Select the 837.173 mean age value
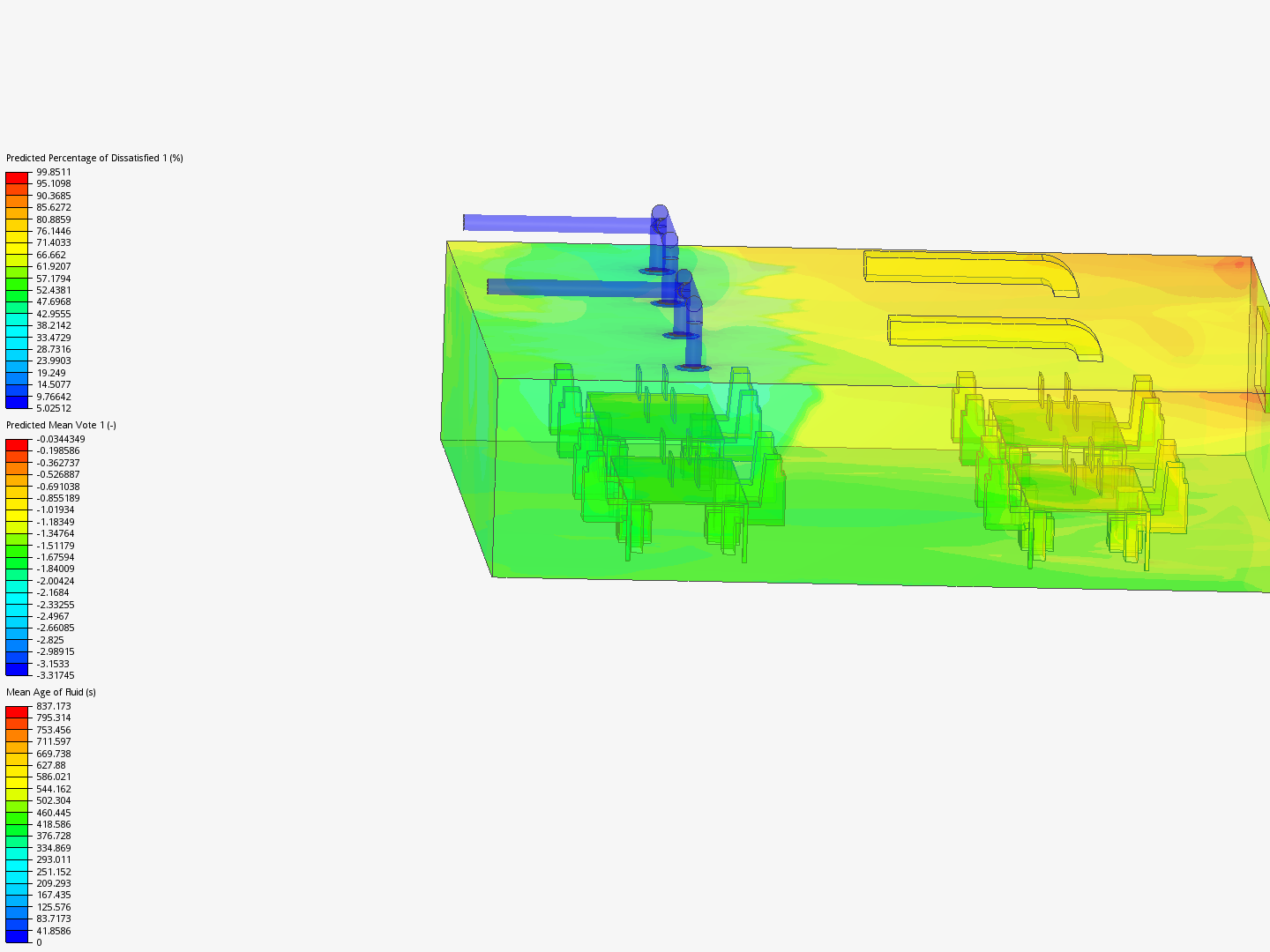The height and width of the screenshot is (952, 1270). [54, 706]
